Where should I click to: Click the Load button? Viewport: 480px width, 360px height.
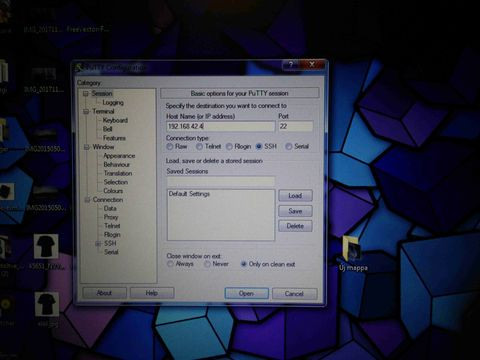coord(295,196)
